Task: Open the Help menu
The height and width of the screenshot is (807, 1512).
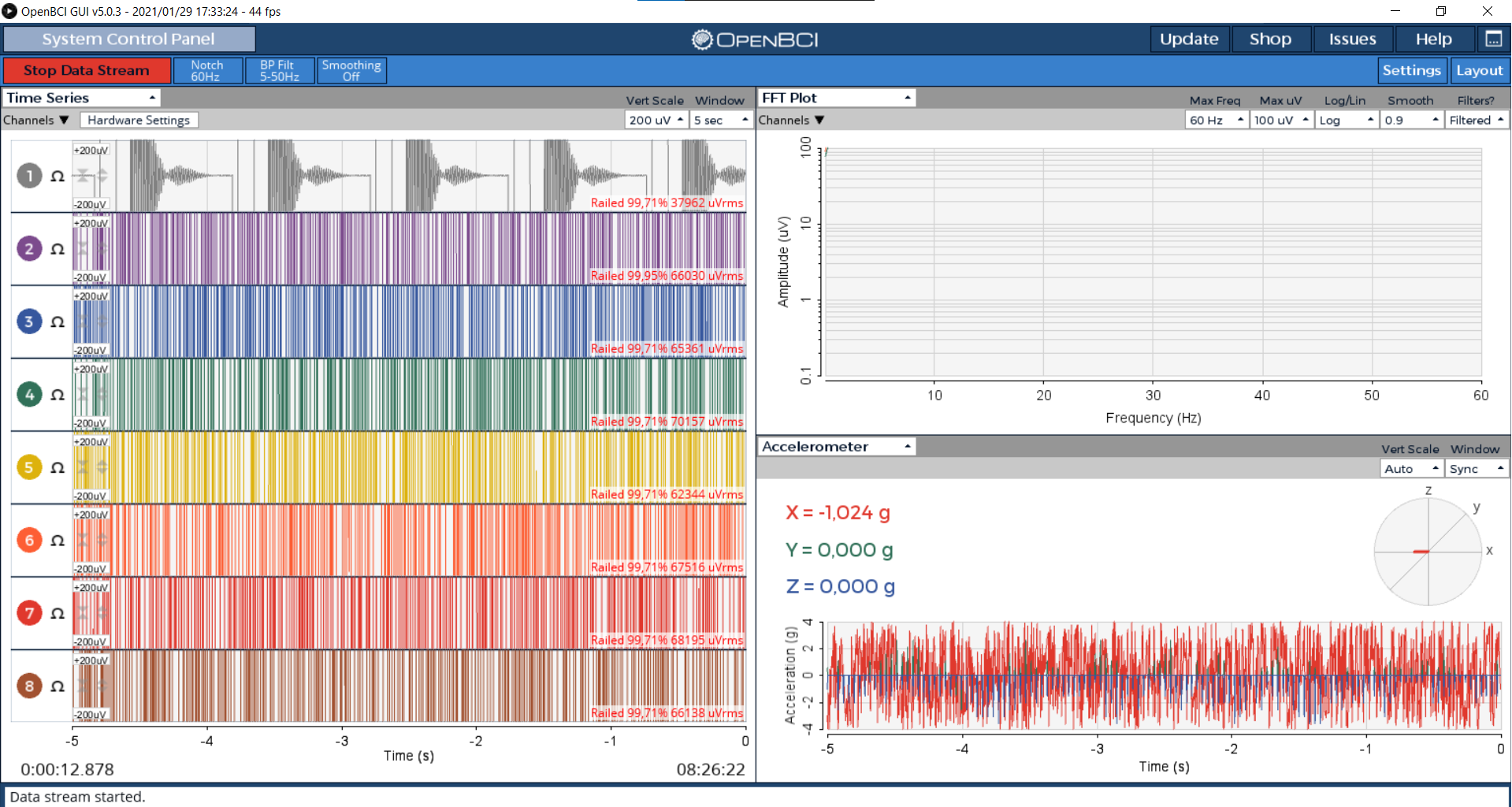Action: pos(1433,39)
